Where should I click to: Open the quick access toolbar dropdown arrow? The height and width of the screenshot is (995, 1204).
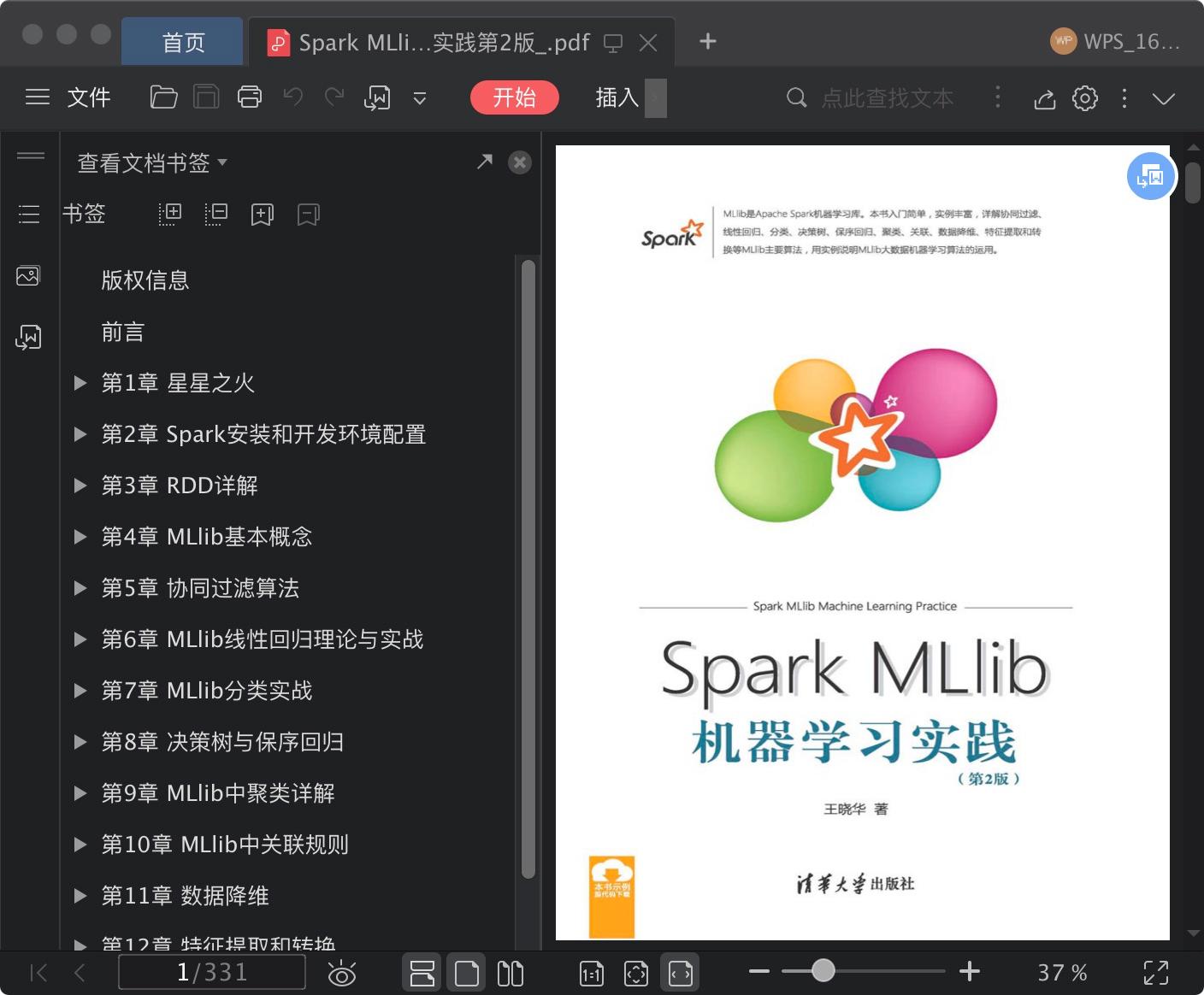420,98
